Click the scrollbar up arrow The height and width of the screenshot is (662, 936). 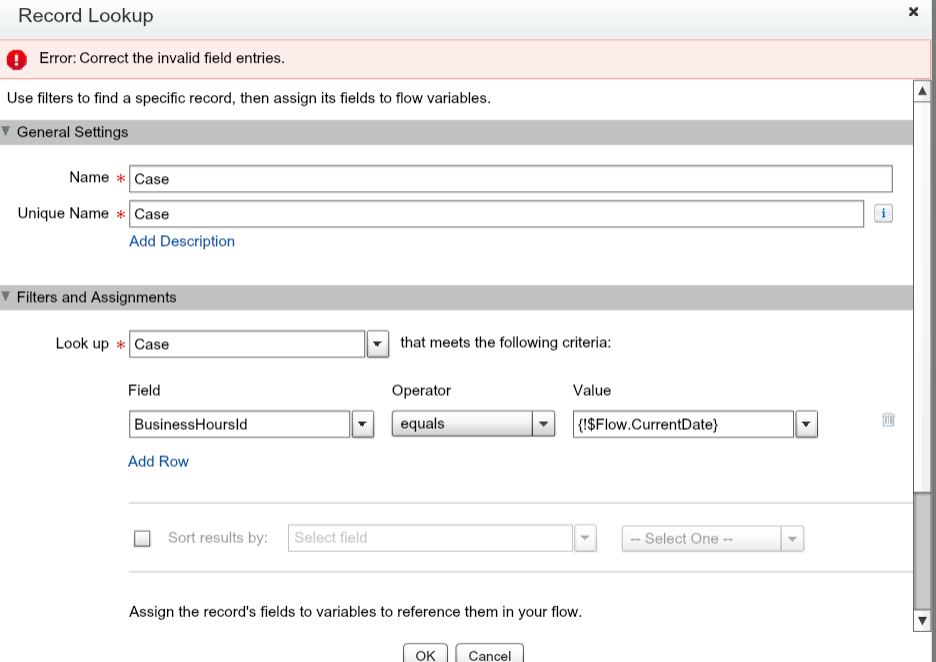click(x=923, y=91)
